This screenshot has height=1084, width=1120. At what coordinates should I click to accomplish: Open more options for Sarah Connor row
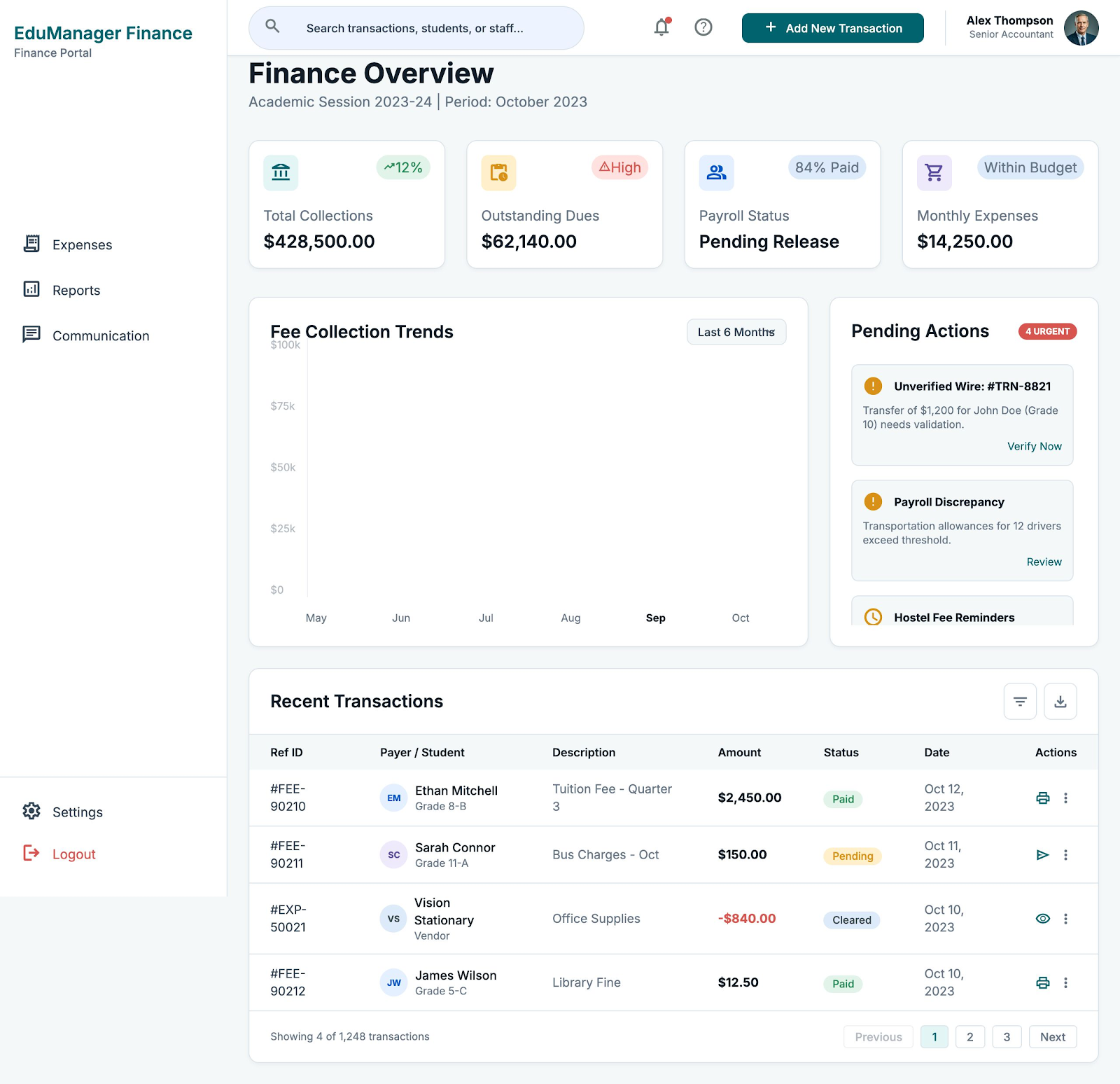coord(1065,854)
